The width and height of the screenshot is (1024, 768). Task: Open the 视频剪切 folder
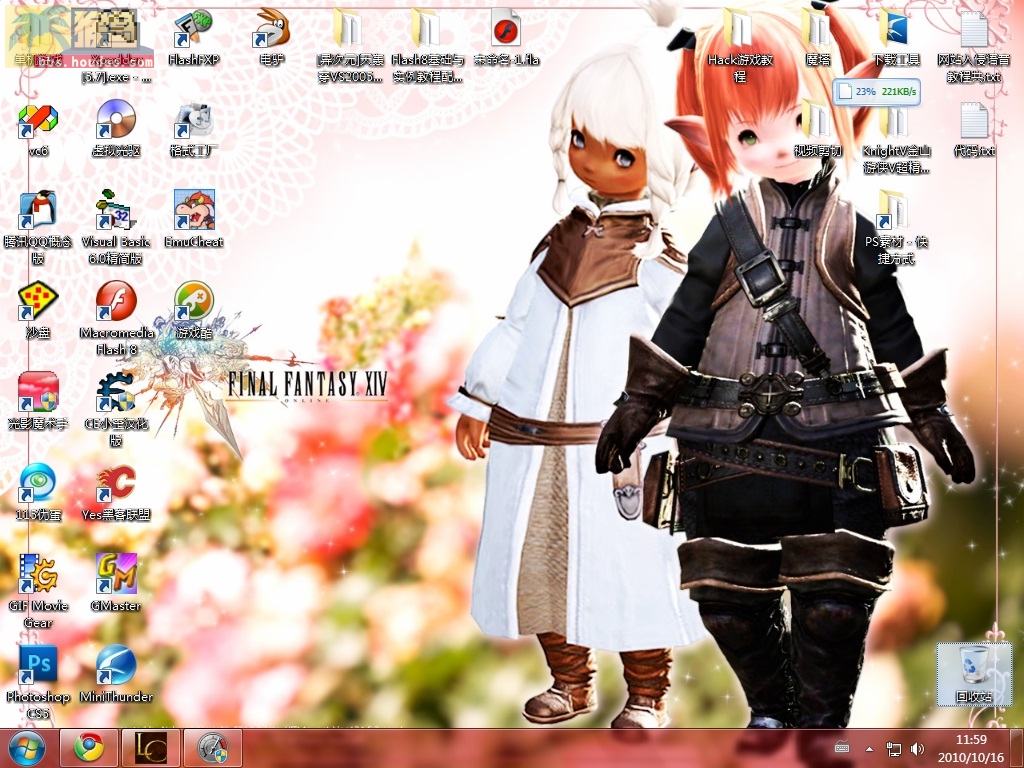click(818, 131)
